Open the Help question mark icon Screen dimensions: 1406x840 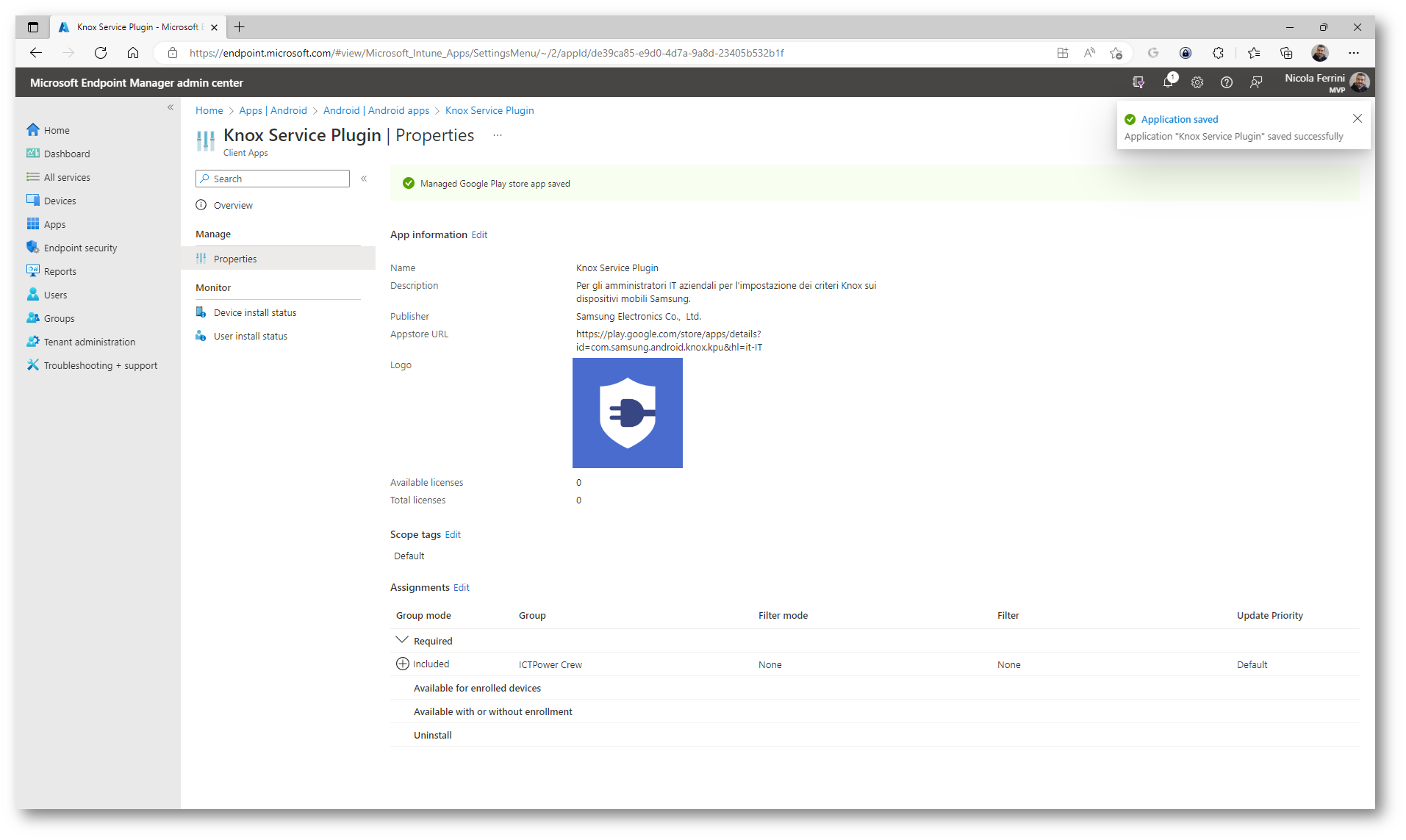tap(1227, 82)
